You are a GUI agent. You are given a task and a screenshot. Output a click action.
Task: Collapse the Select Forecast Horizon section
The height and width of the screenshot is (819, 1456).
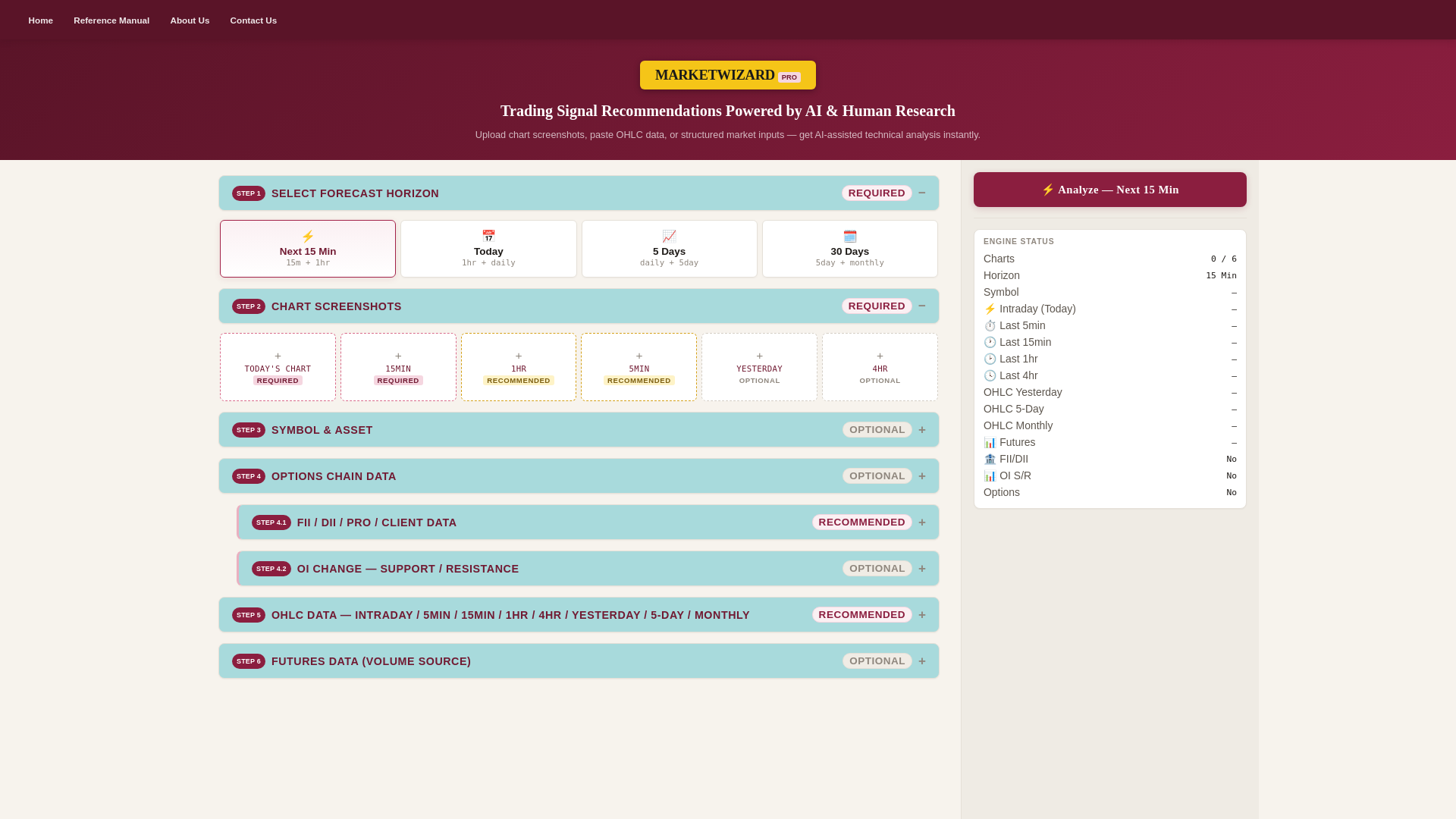922,193
